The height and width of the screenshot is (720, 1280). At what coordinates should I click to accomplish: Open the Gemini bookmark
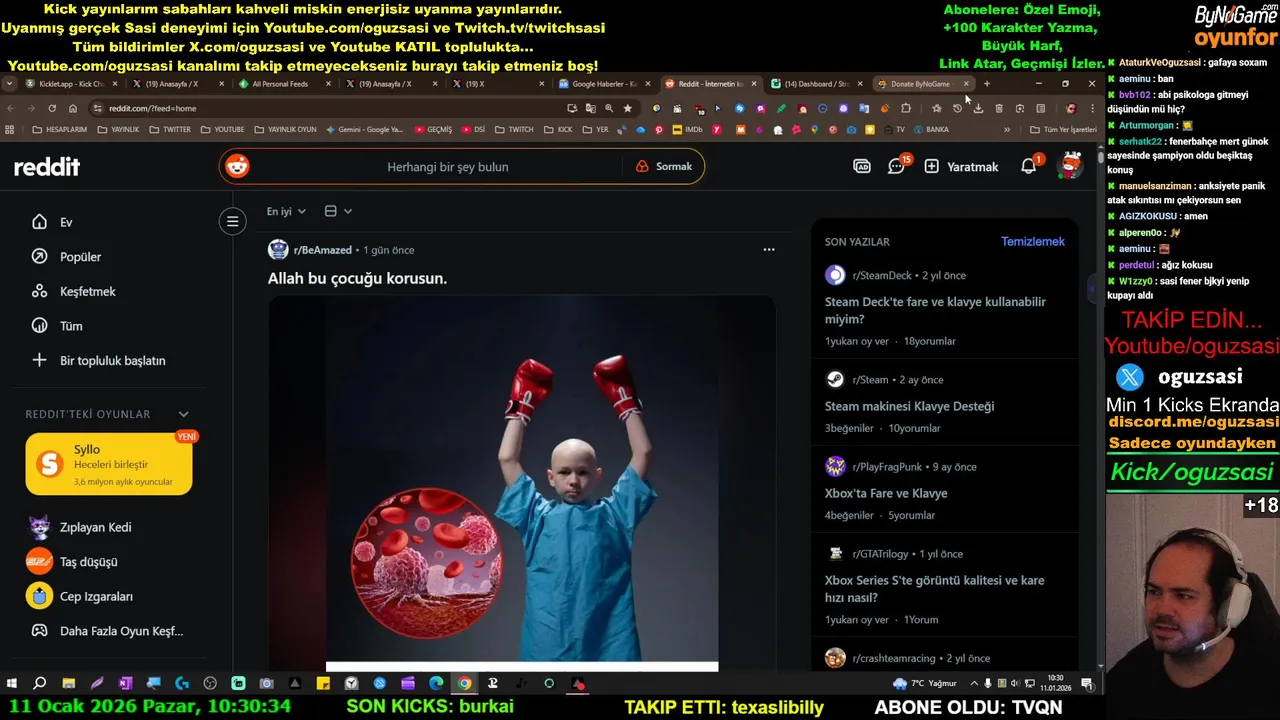363,130
